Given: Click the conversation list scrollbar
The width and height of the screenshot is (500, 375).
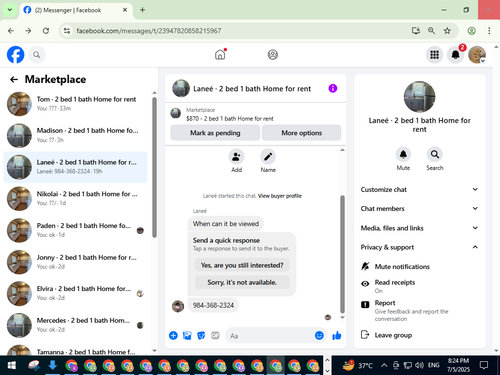Looking at the screenshot, I should 154,167.
